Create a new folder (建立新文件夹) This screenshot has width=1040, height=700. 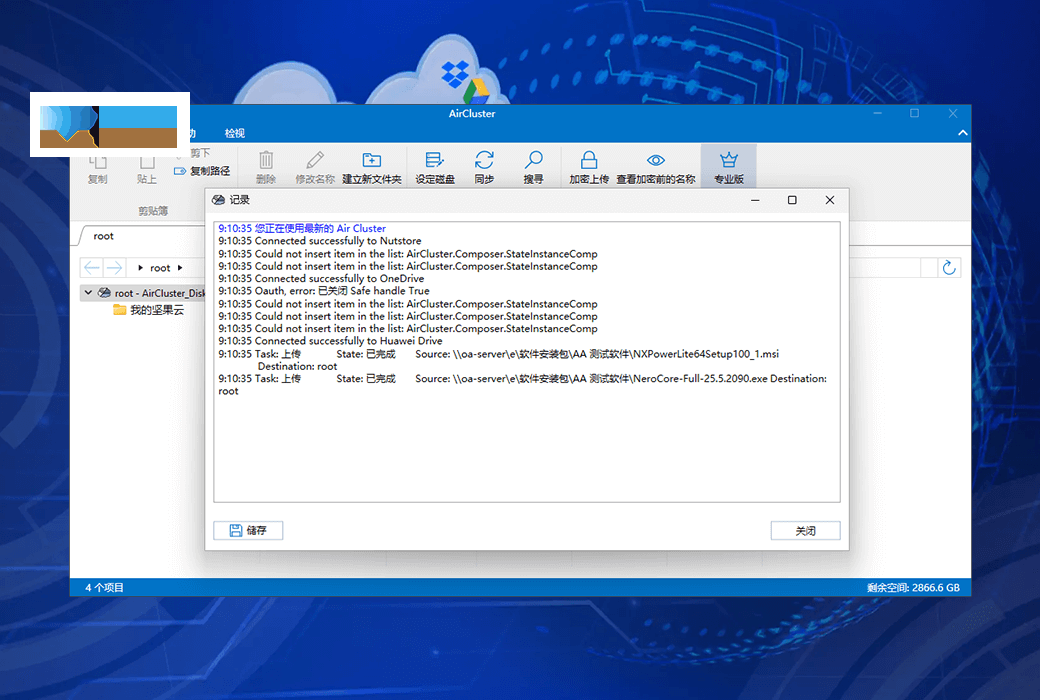pyautogui.click(x=371, y=167)
